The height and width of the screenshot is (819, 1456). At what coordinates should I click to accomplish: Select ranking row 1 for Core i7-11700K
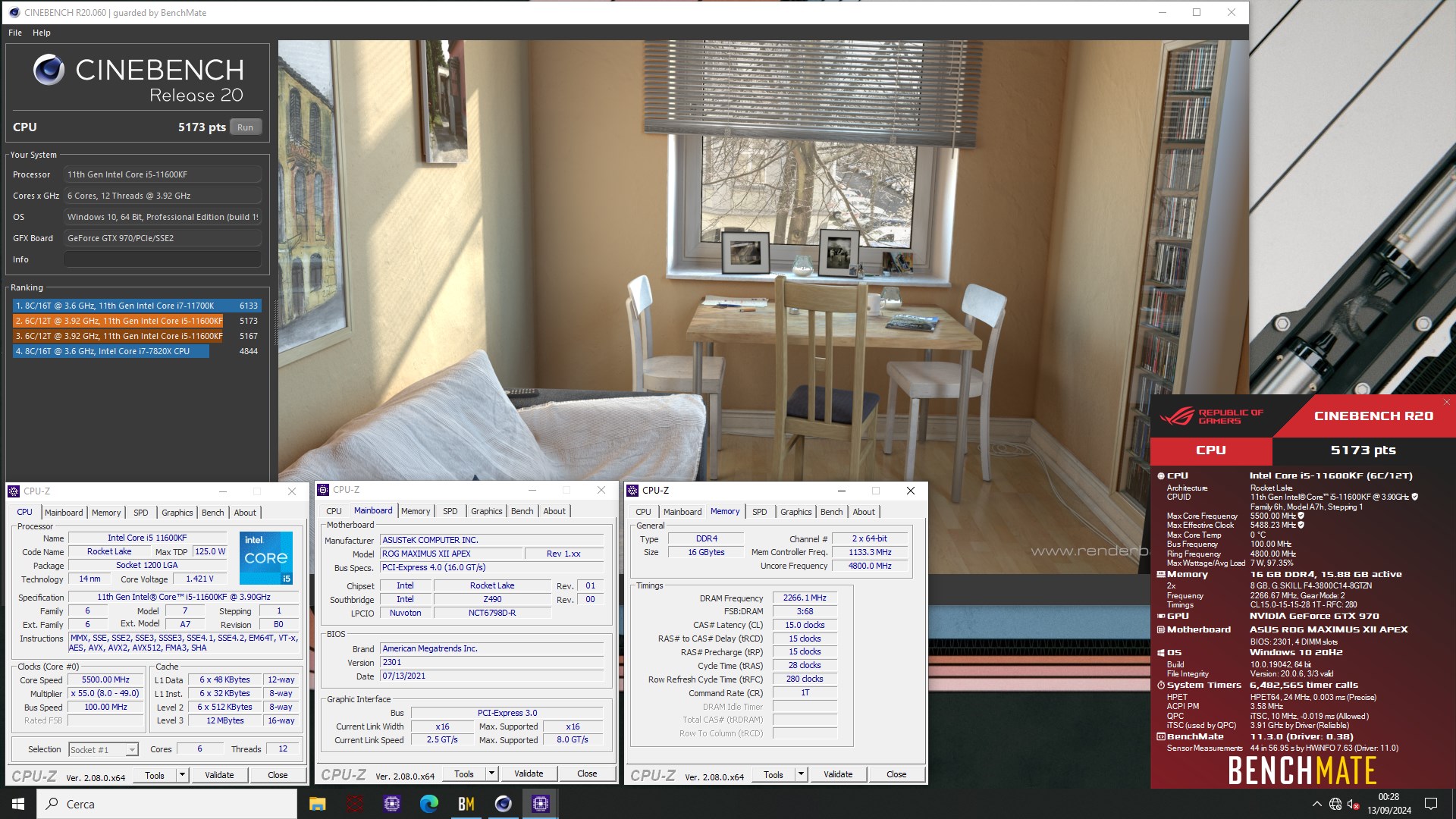[137, 306]
